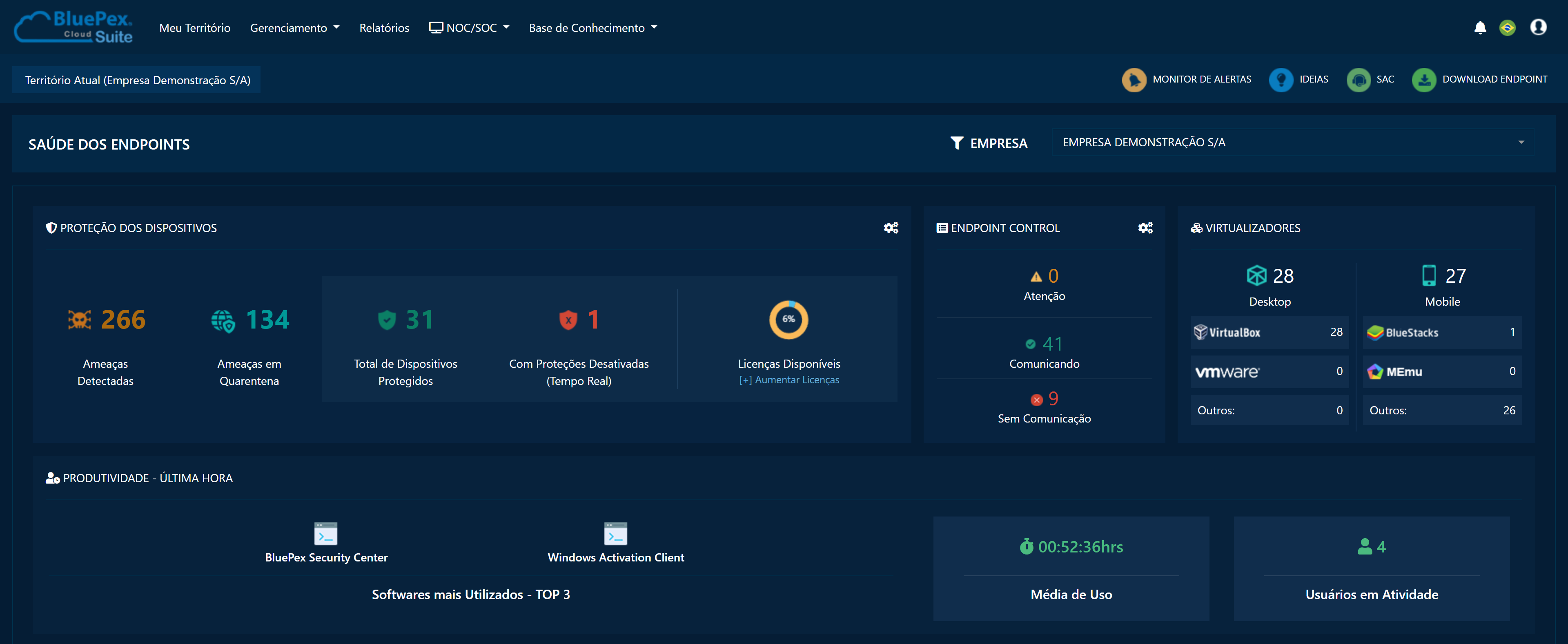Click the BluePex Cloud Suite logo
Screen dimensions: 1568x644
coord(73,27)
